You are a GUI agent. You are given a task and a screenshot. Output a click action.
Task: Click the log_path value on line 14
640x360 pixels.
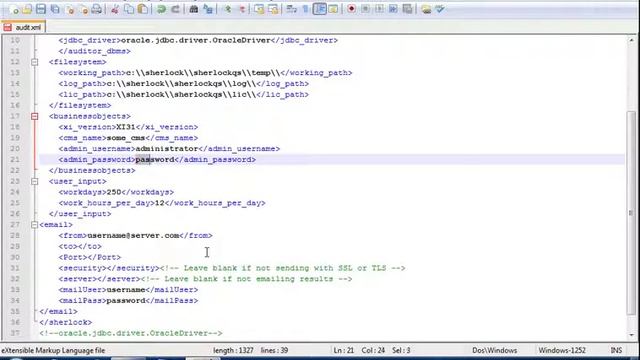(181, 83)
